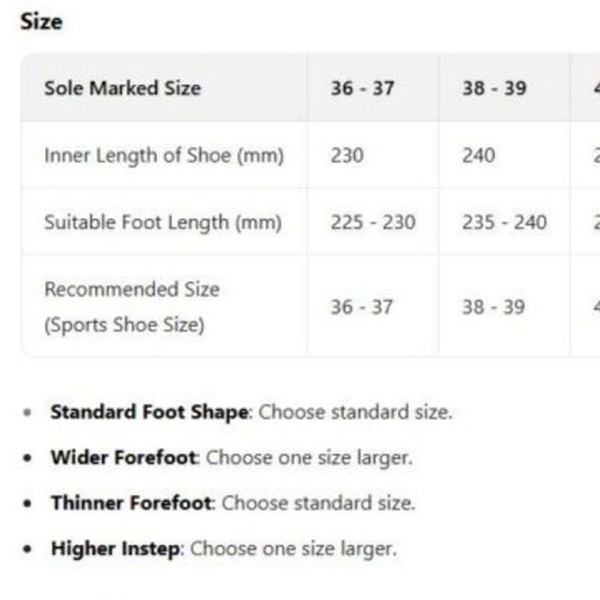This screenshot has height=600, width=600.
Task: Click the bold "Standard Foot Shape" text
Action: coord(149,412)
